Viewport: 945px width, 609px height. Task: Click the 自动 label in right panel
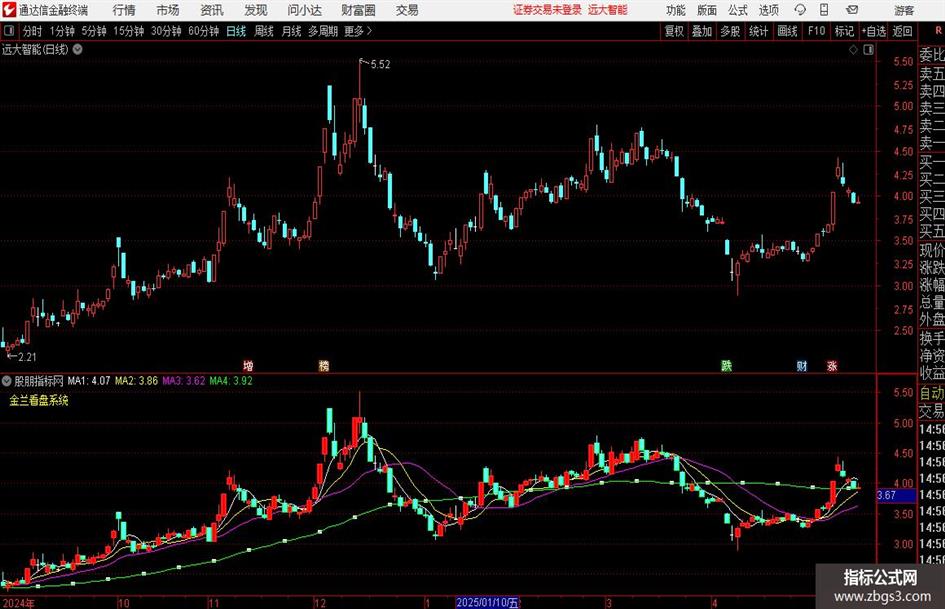pos(932,393)
